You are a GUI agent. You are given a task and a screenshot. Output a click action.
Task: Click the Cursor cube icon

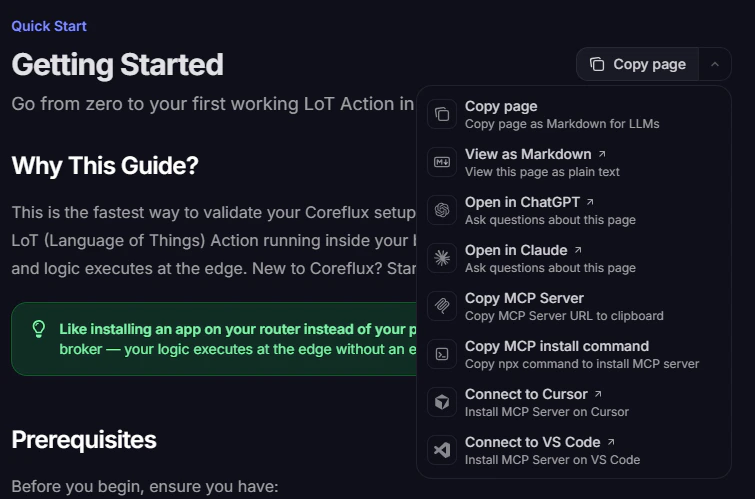pyautogui.click(x=442, y=402)
